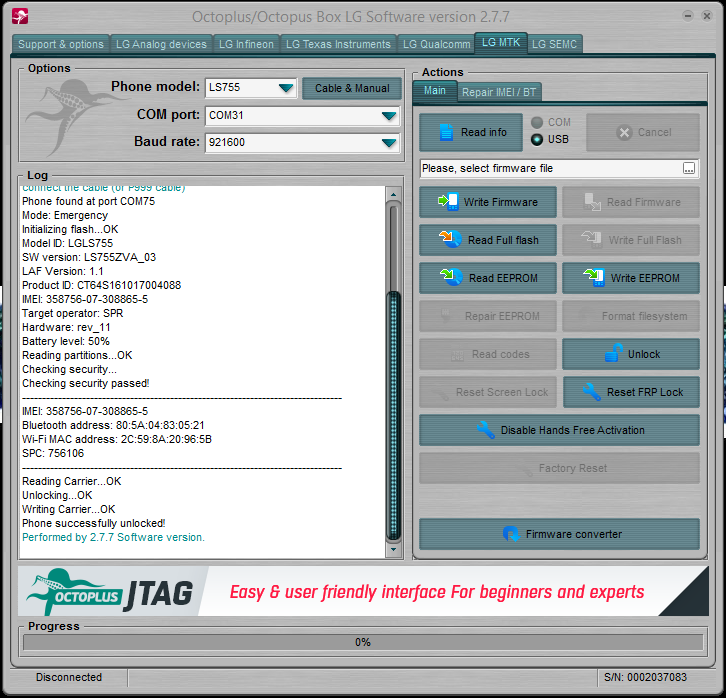Click the Read codes icon

(x=457, y=355)
